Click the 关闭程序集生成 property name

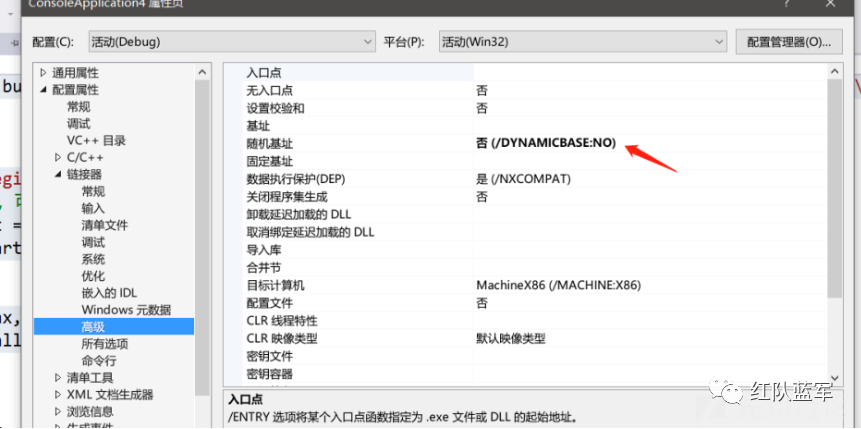point(287,197)
